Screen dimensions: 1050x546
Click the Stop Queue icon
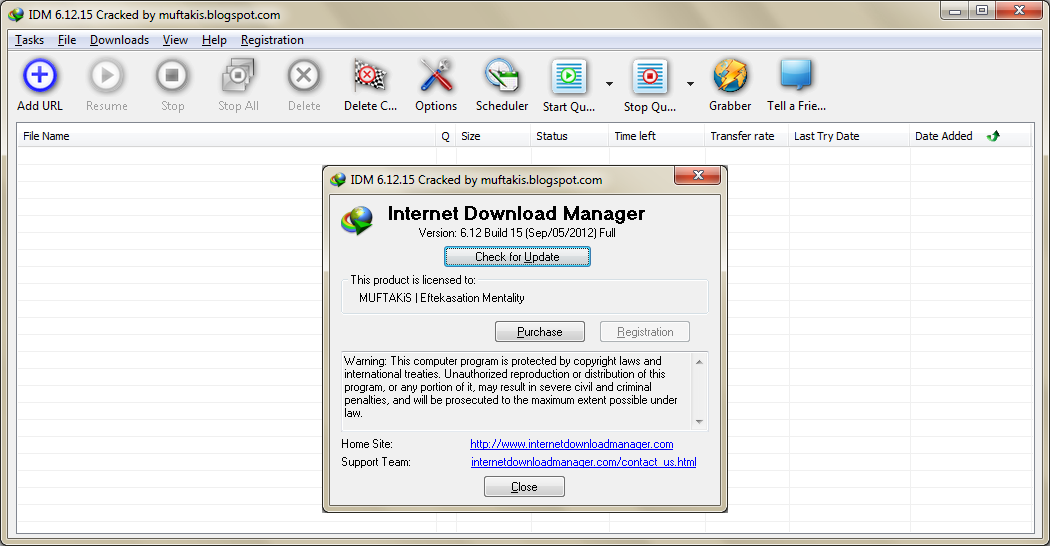[x=650, y=76]
